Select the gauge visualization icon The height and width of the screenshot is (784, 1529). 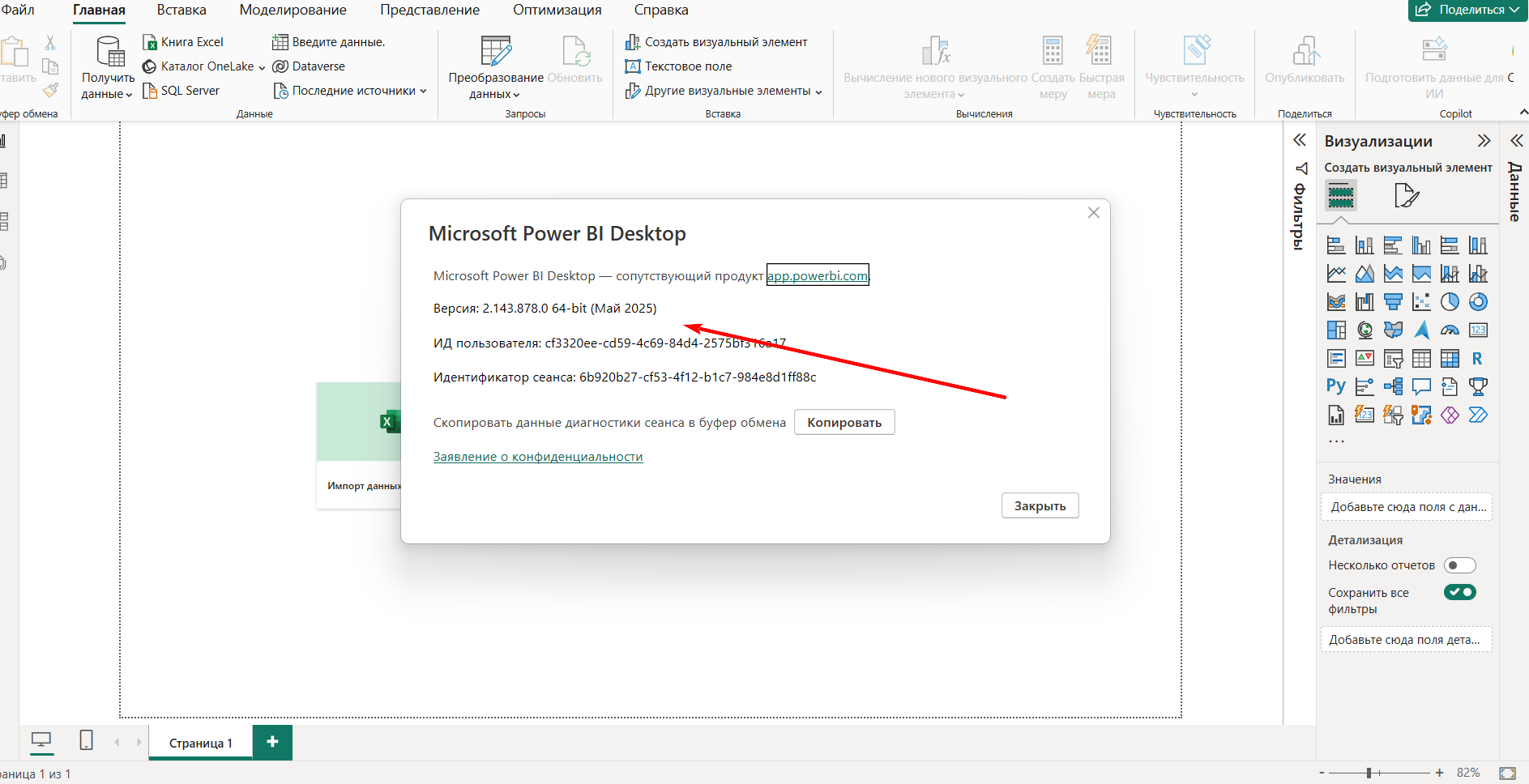tap(1450, 329)
